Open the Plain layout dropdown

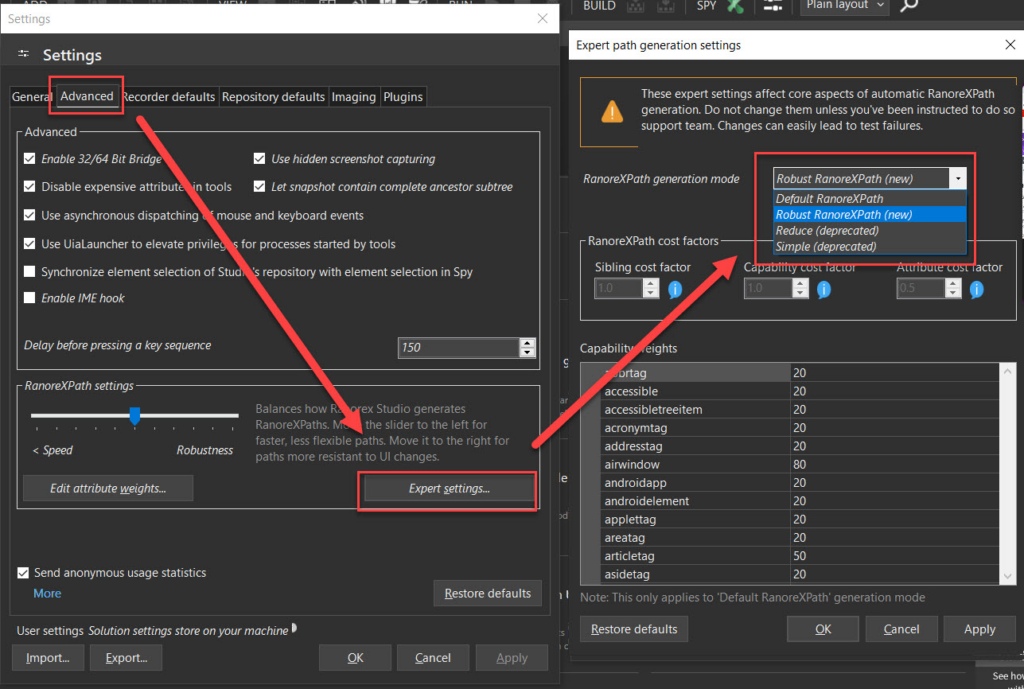(845, 6)
